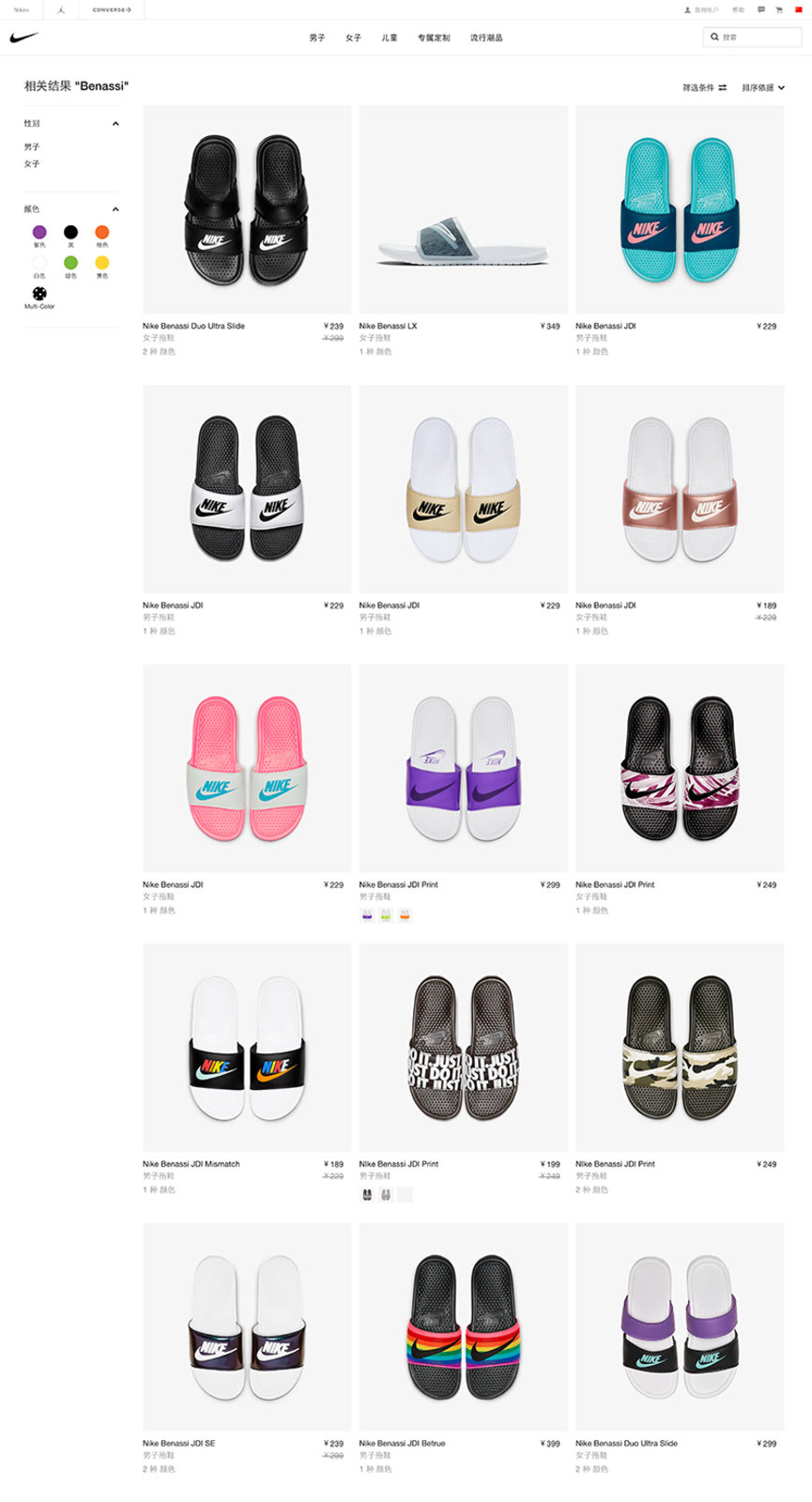
Task: Open the shopping cart icon
Action: (779, 9)
